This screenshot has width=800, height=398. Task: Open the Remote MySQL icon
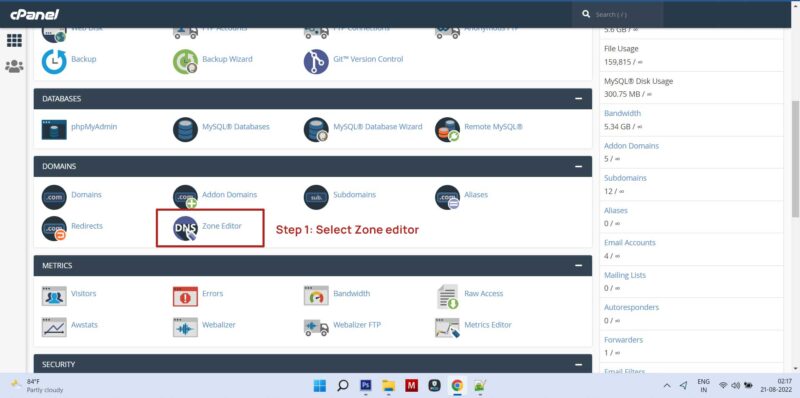pos(447,130)
